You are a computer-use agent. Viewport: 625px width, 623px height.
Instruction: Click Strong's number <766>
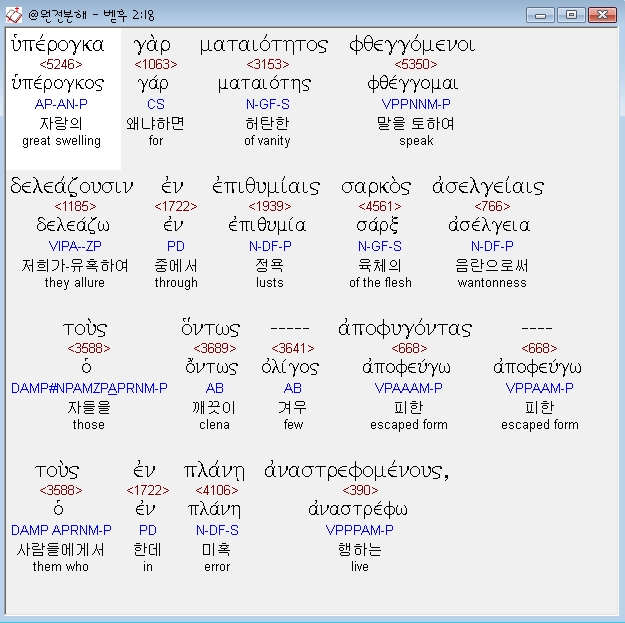pyautogui.click(x=492, y=206)
